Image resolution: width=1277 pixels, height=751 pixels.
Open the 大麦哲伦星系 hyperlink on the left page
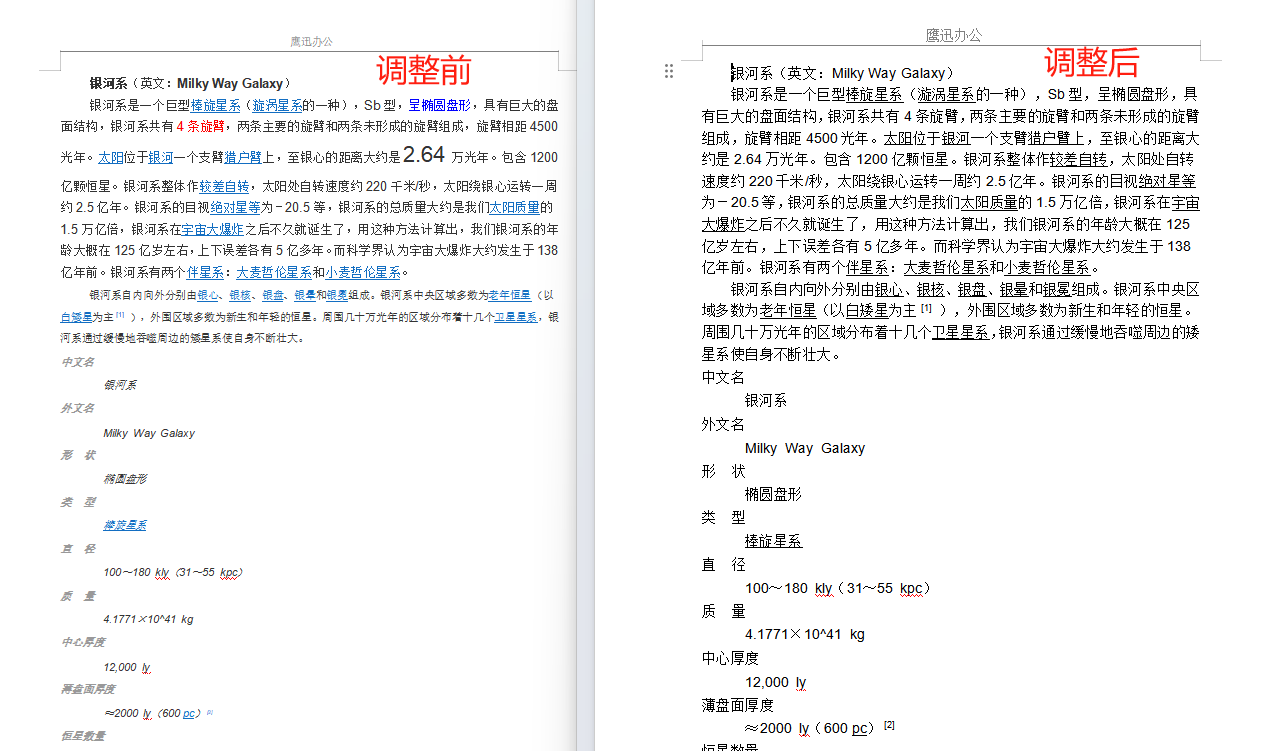(274, 272)
